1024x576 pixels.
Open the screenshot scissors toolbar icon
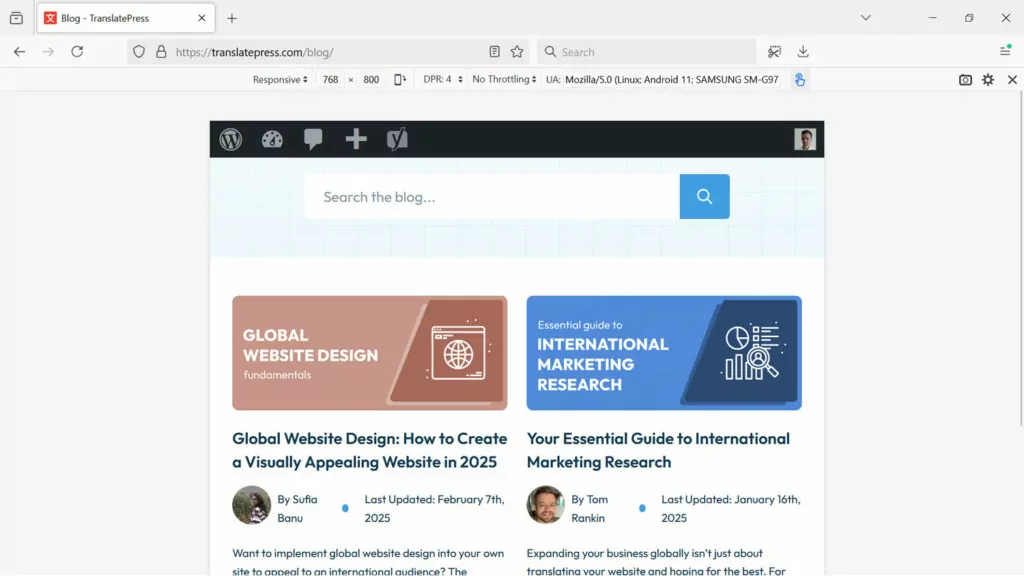775,52
